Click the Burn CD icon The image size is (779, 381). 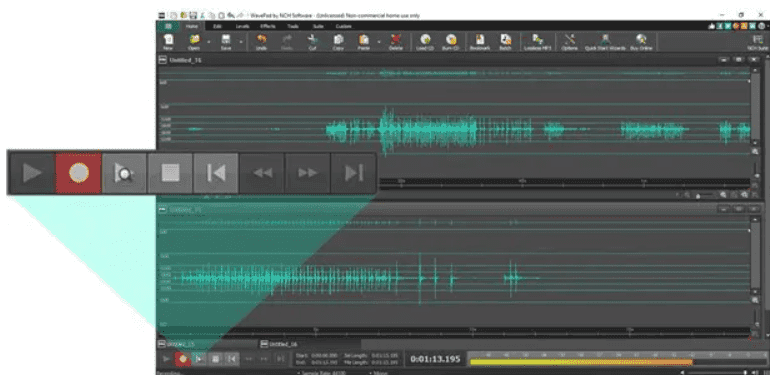(451, 42)
